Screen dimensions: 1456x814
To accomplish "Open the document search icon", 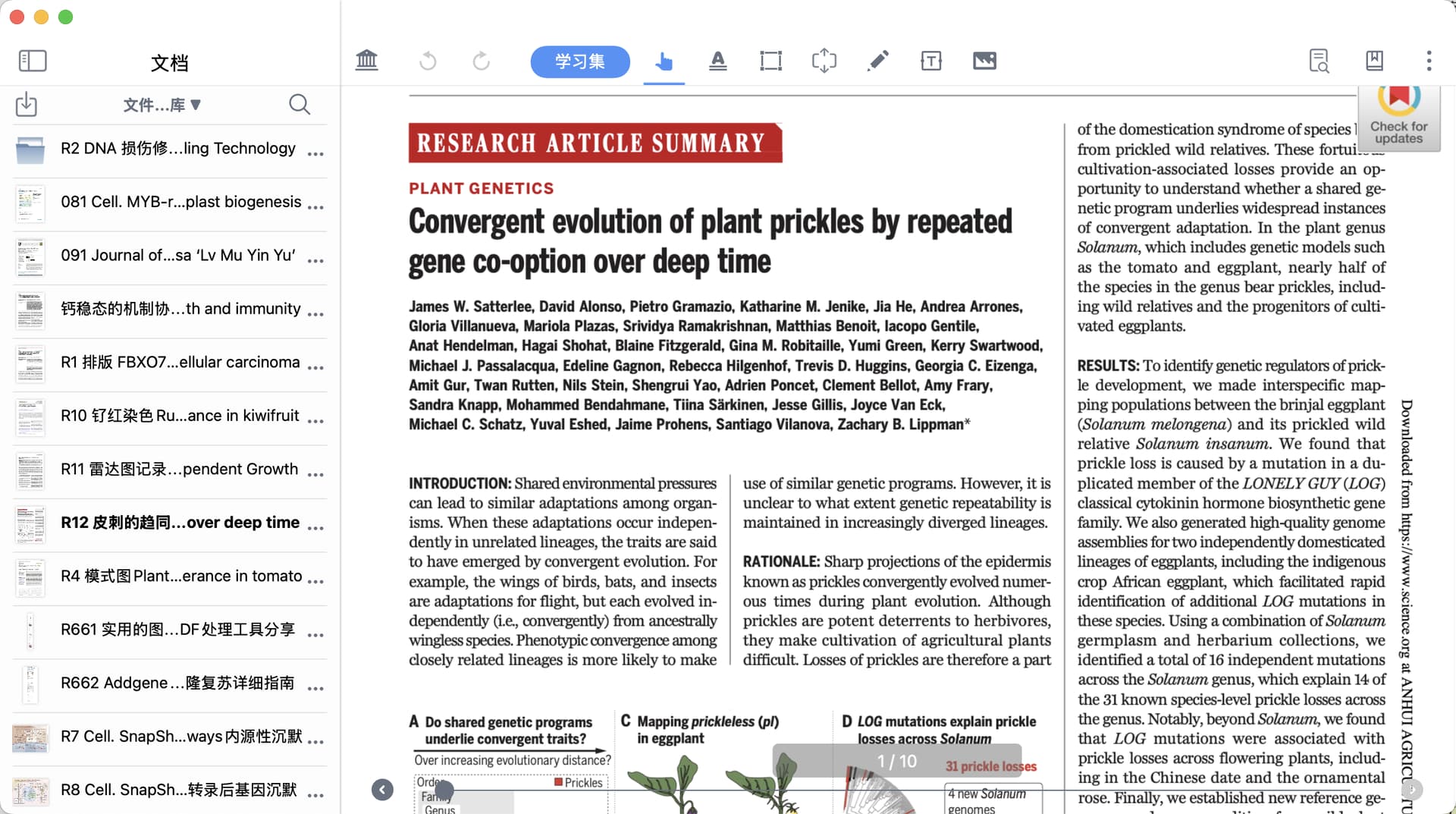I will pos(1319,61).
